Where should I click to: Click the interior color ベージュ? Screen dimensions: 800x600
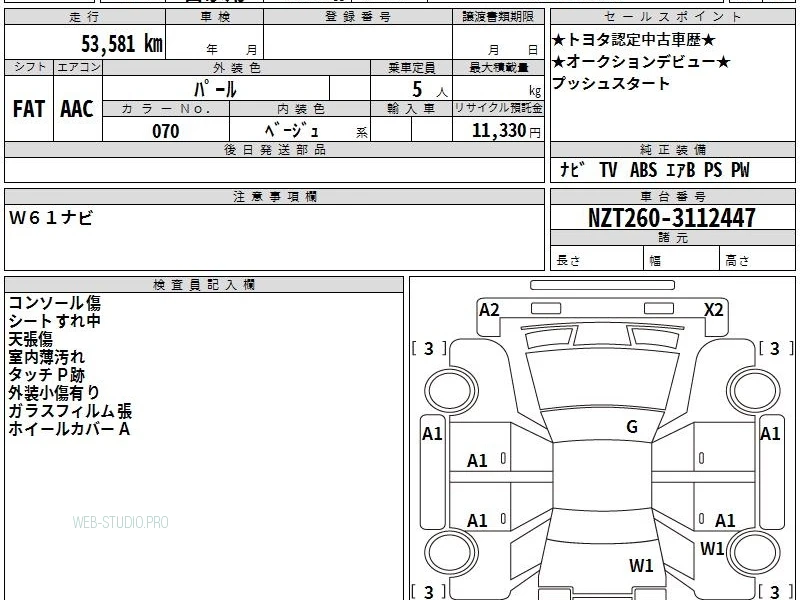[x=292, y=130]
